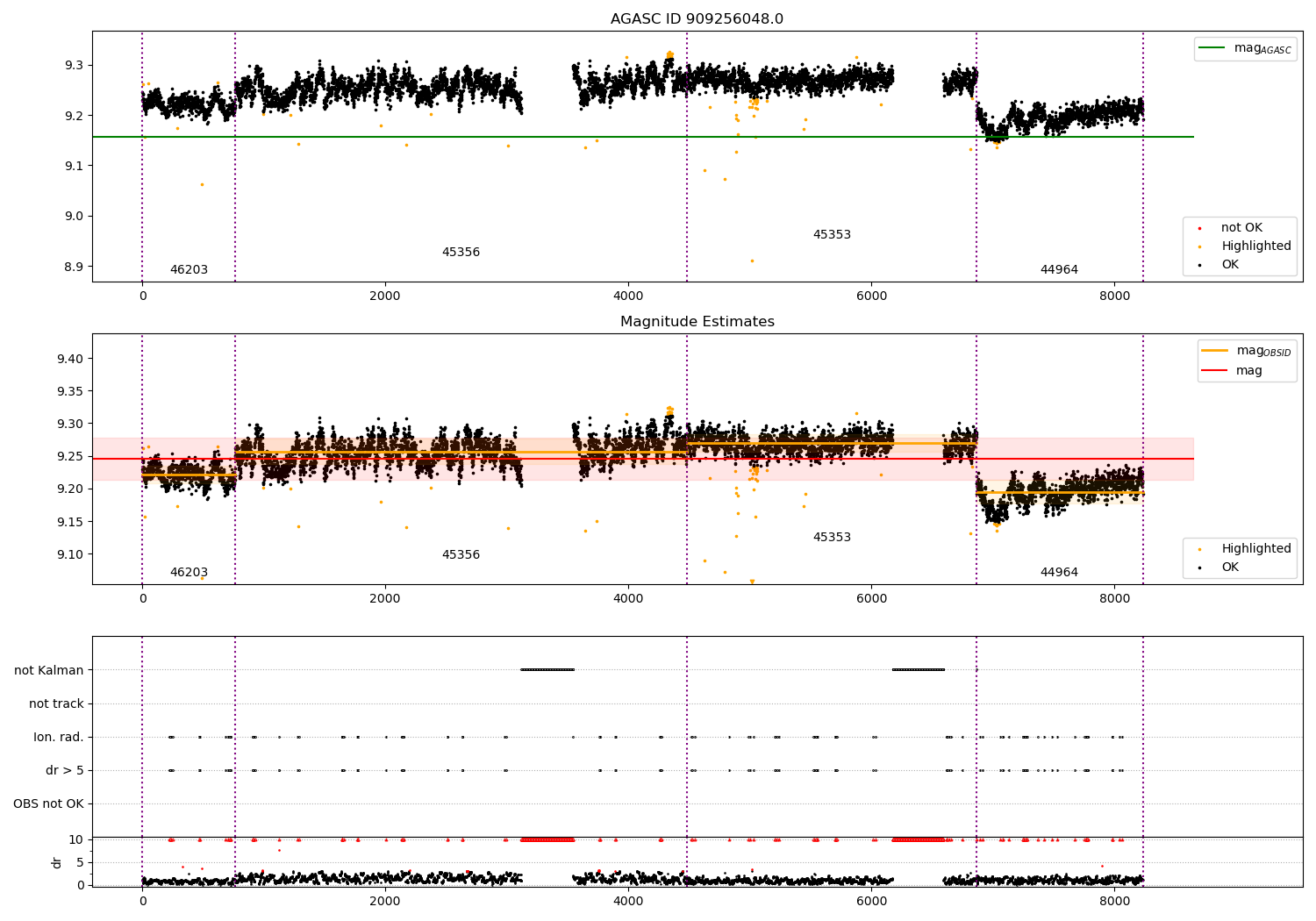The width and height of the screenshot is (1316, 921).
Task: Click the 'dr > 5' row label
Action: [65, 771]
